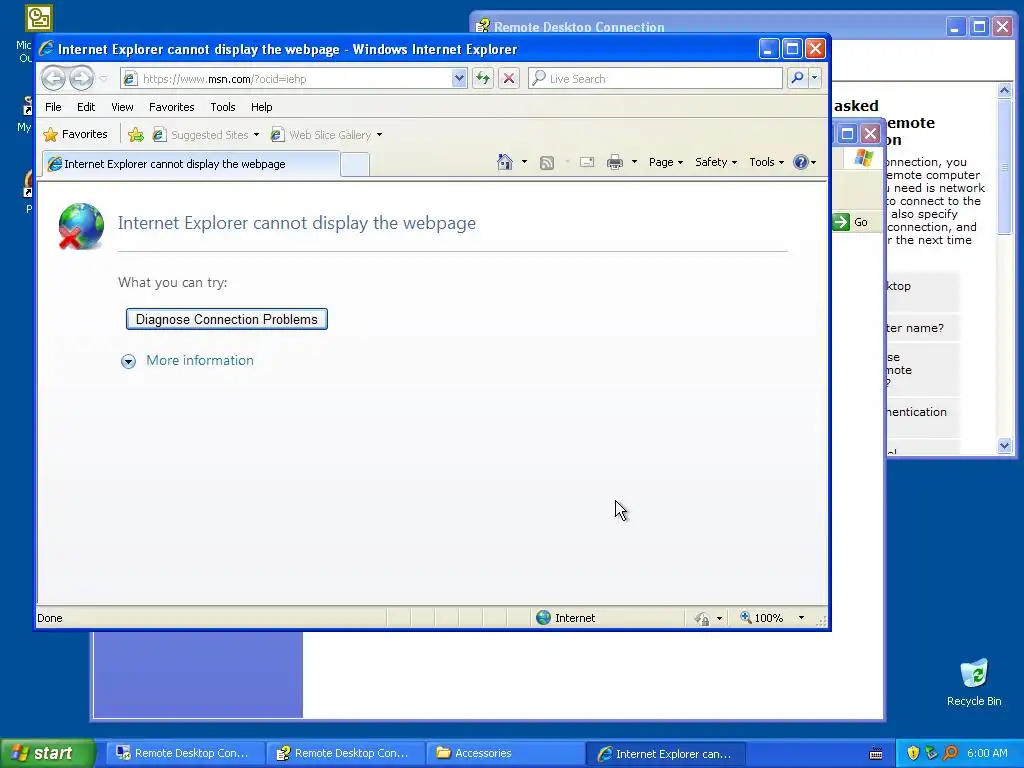The width and height of the screenshot is (1024, 768).
Task: Open recent pages dropdown beside Forward
Action: [103, 79]
